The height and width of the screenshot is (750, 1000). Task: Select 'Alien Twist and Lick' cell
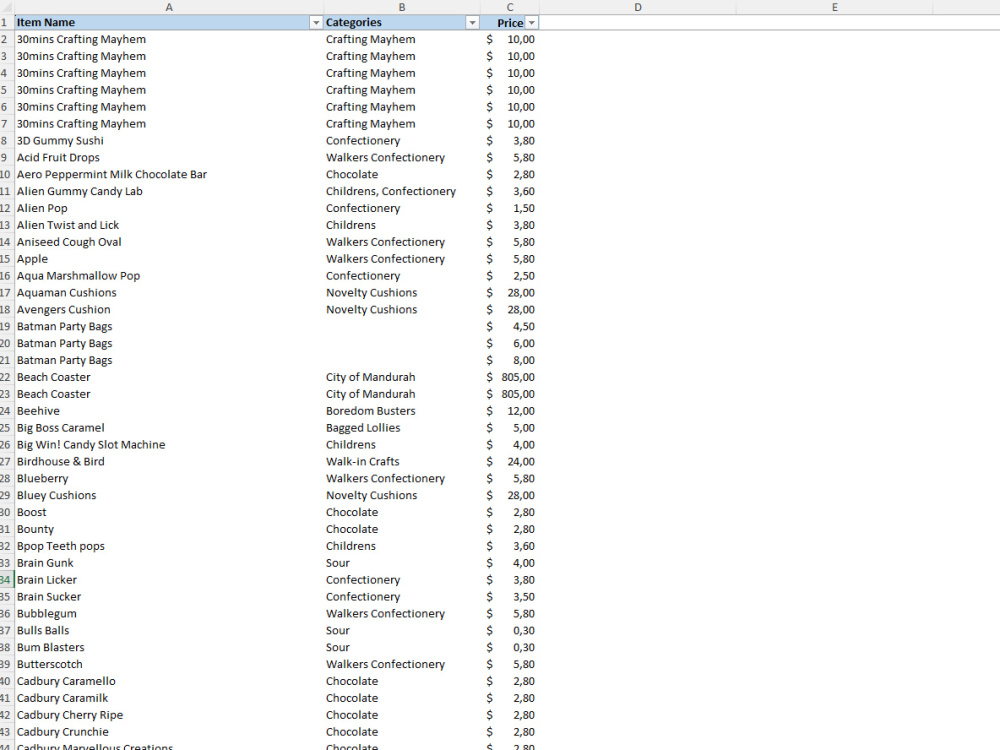(x=169, y=225)
